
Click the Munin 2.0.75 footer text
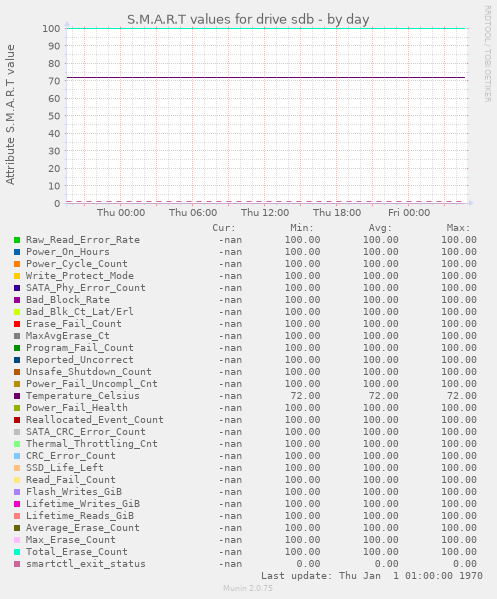click(248, 588)
